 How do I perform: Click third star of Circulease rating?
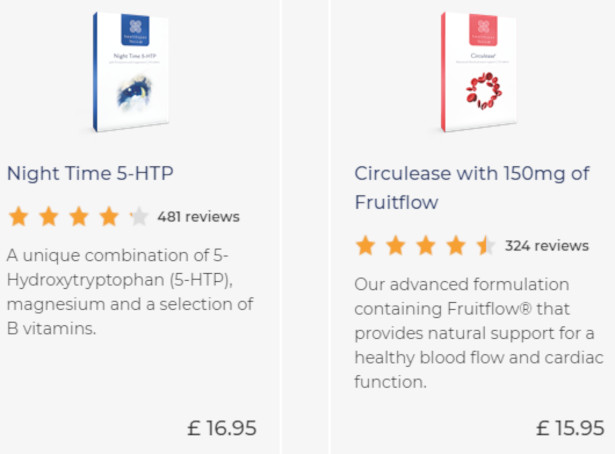click(x=426, y=245)
